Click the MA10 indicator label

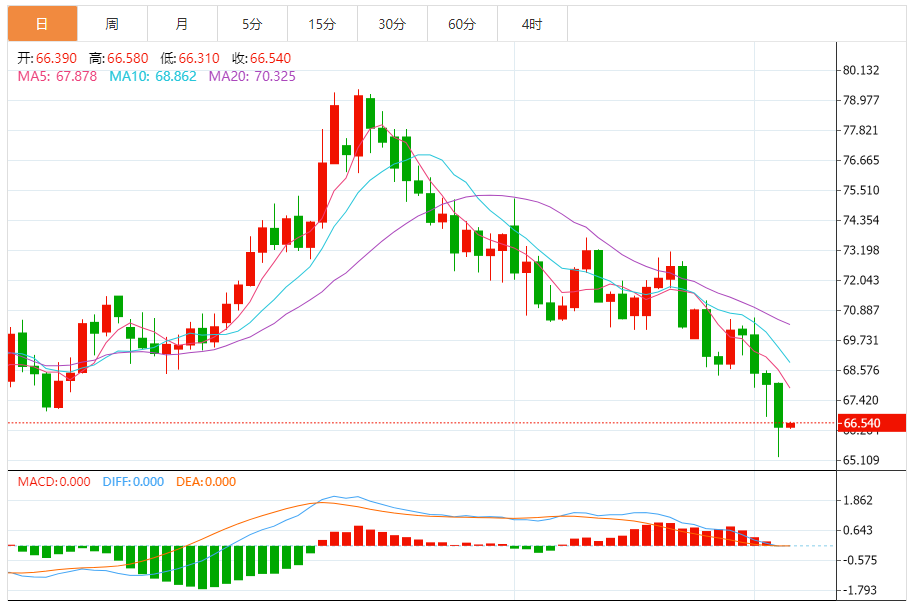(153, 76)
